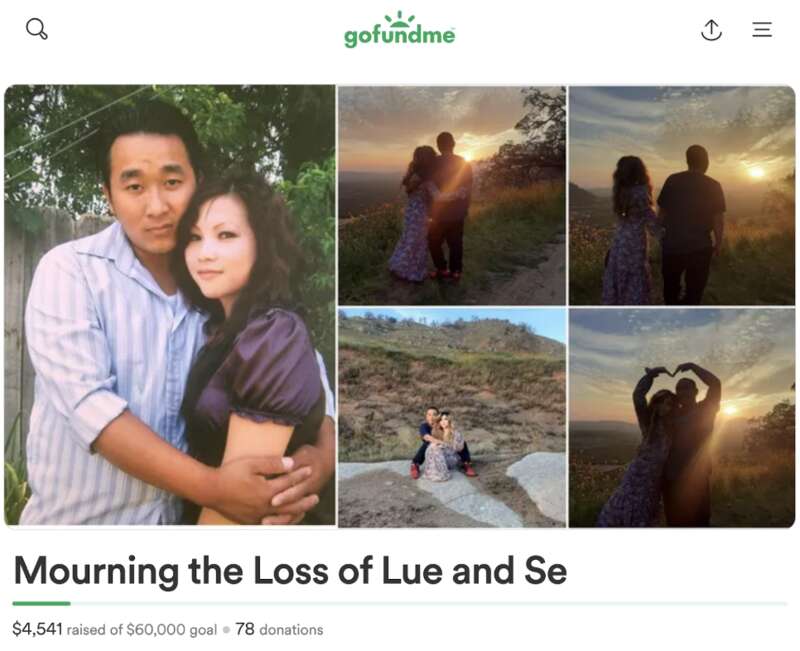Click the names Lue and Se in title

coord(474,571)
